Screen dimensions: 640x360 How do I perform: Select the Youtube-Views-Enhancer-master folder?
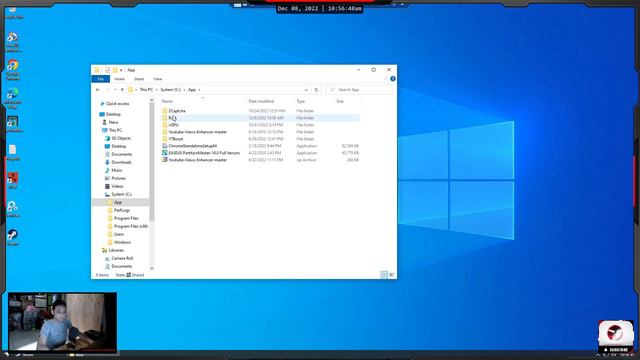click(x=198, y=132)
